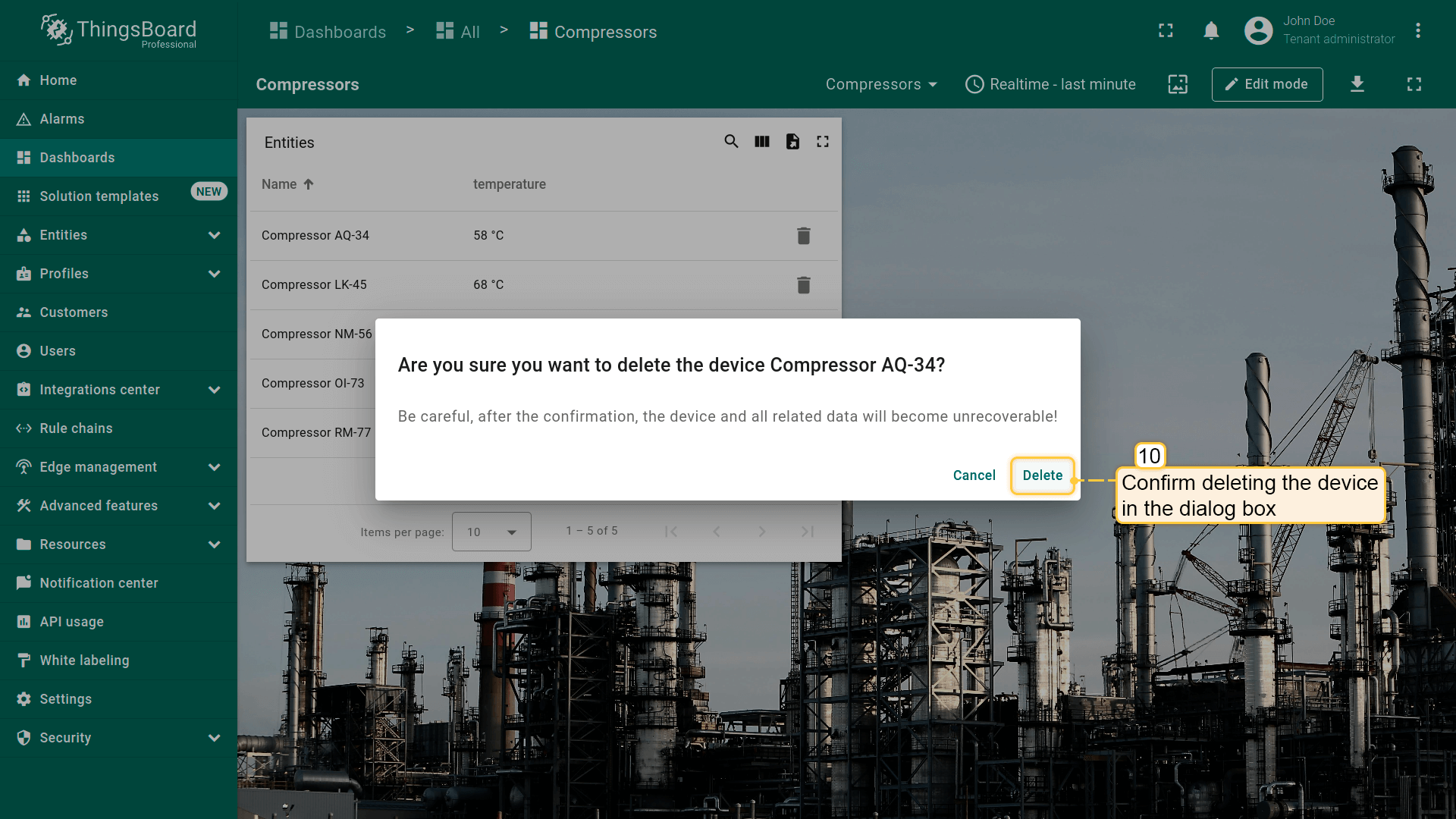Click the notifications bell icon

(1211, 31)
